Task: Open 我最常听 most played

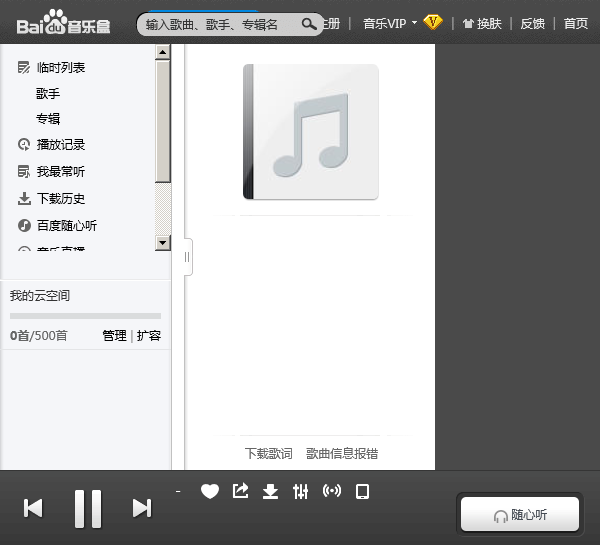Action: point(61,172)
